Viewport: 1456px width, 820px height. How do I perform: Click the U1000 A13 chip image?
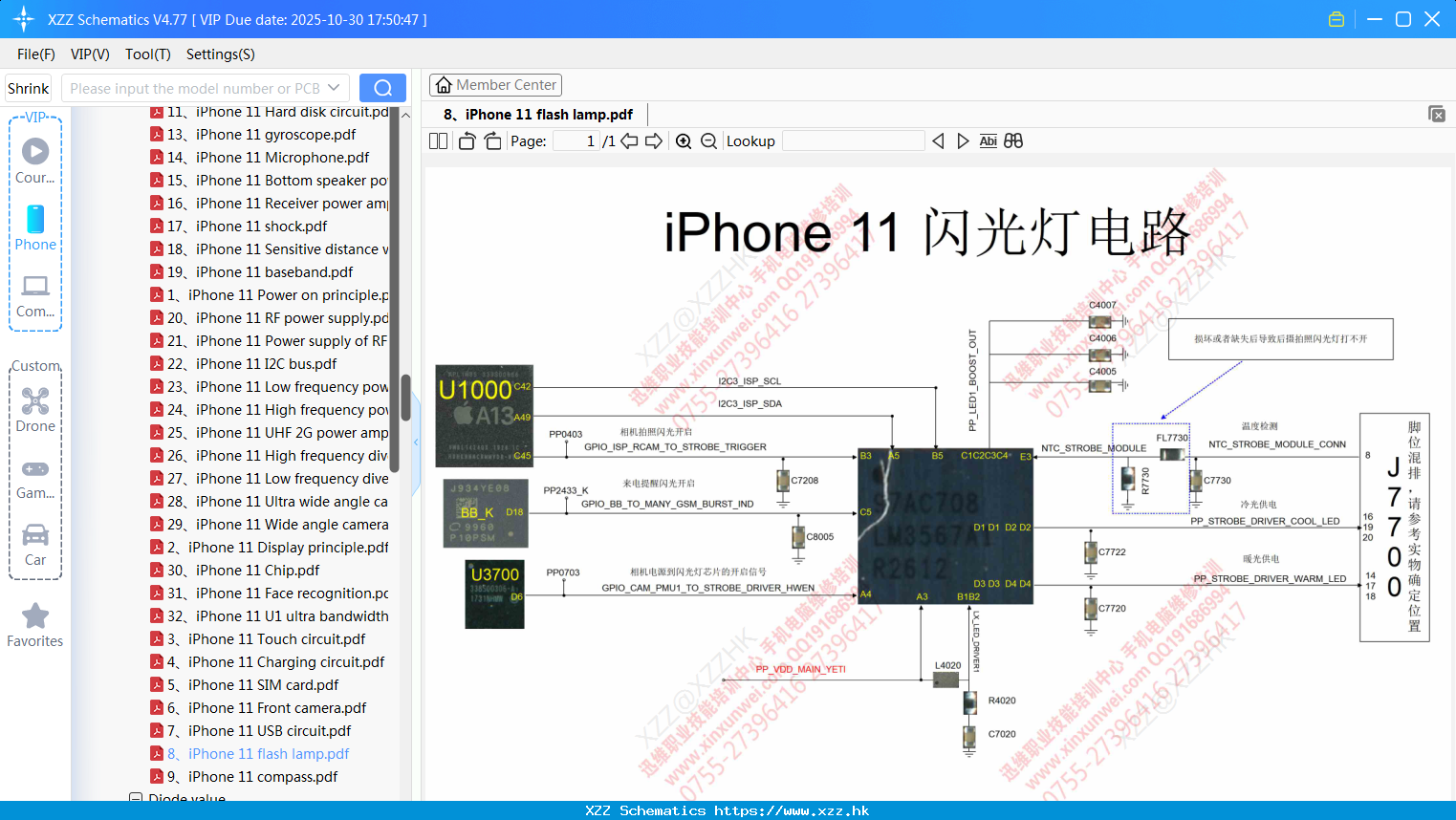(x=484, y=416)
